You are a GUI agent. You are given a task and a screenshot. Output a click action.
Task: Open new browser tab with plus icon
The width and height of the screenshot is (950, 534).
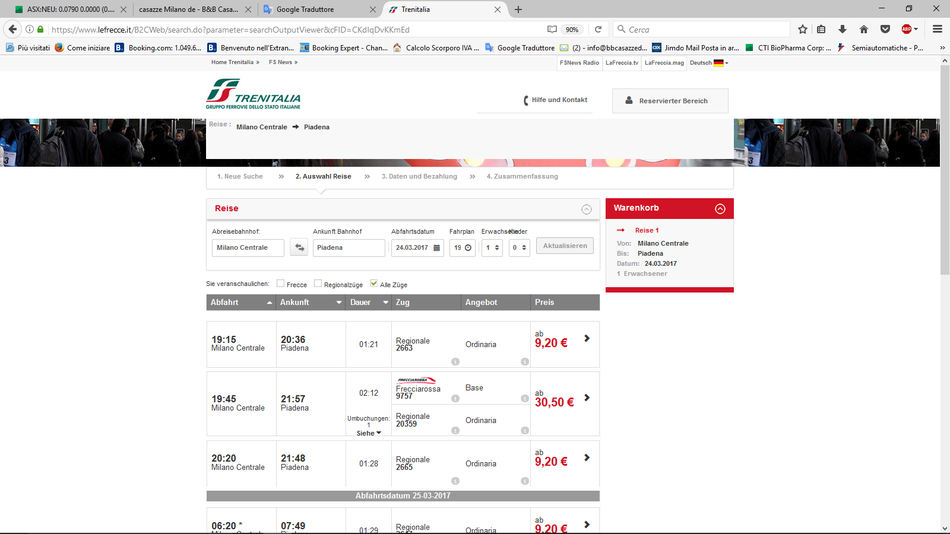click(x=518, y=9)
